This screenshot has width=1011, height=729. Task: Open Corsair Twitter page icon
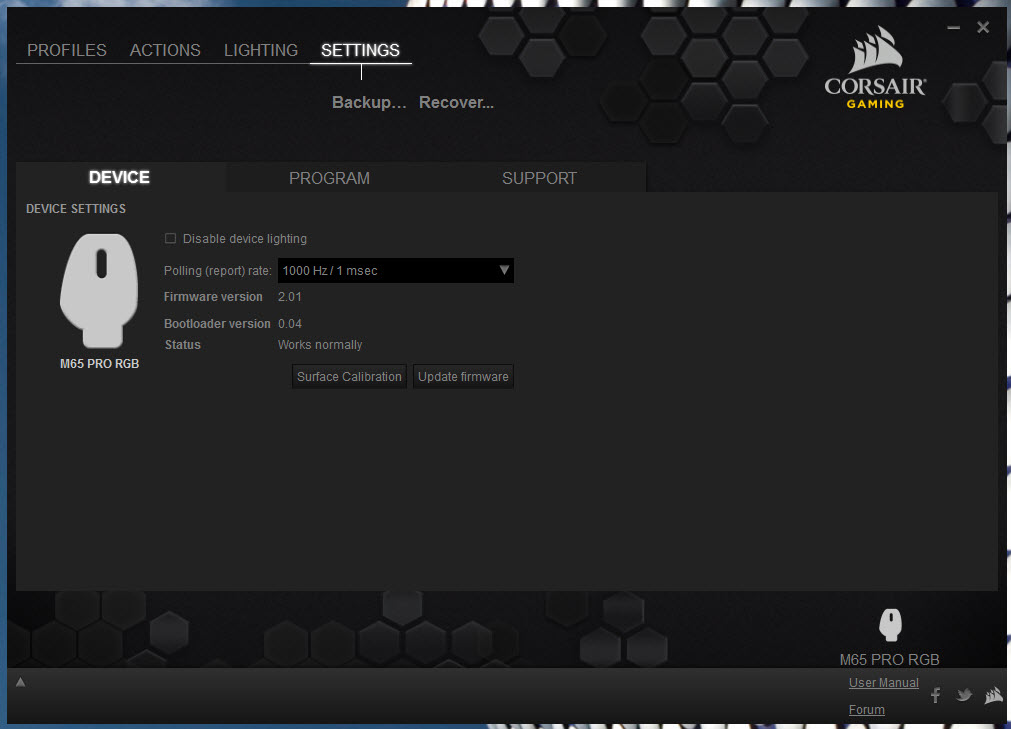965,695
